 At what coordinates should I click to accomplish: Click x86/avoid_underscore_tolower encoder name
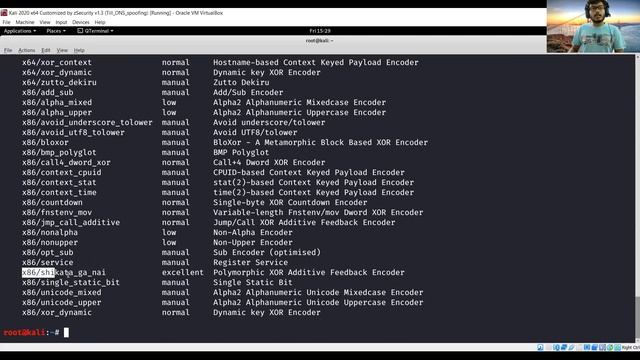tap(87, 122)
